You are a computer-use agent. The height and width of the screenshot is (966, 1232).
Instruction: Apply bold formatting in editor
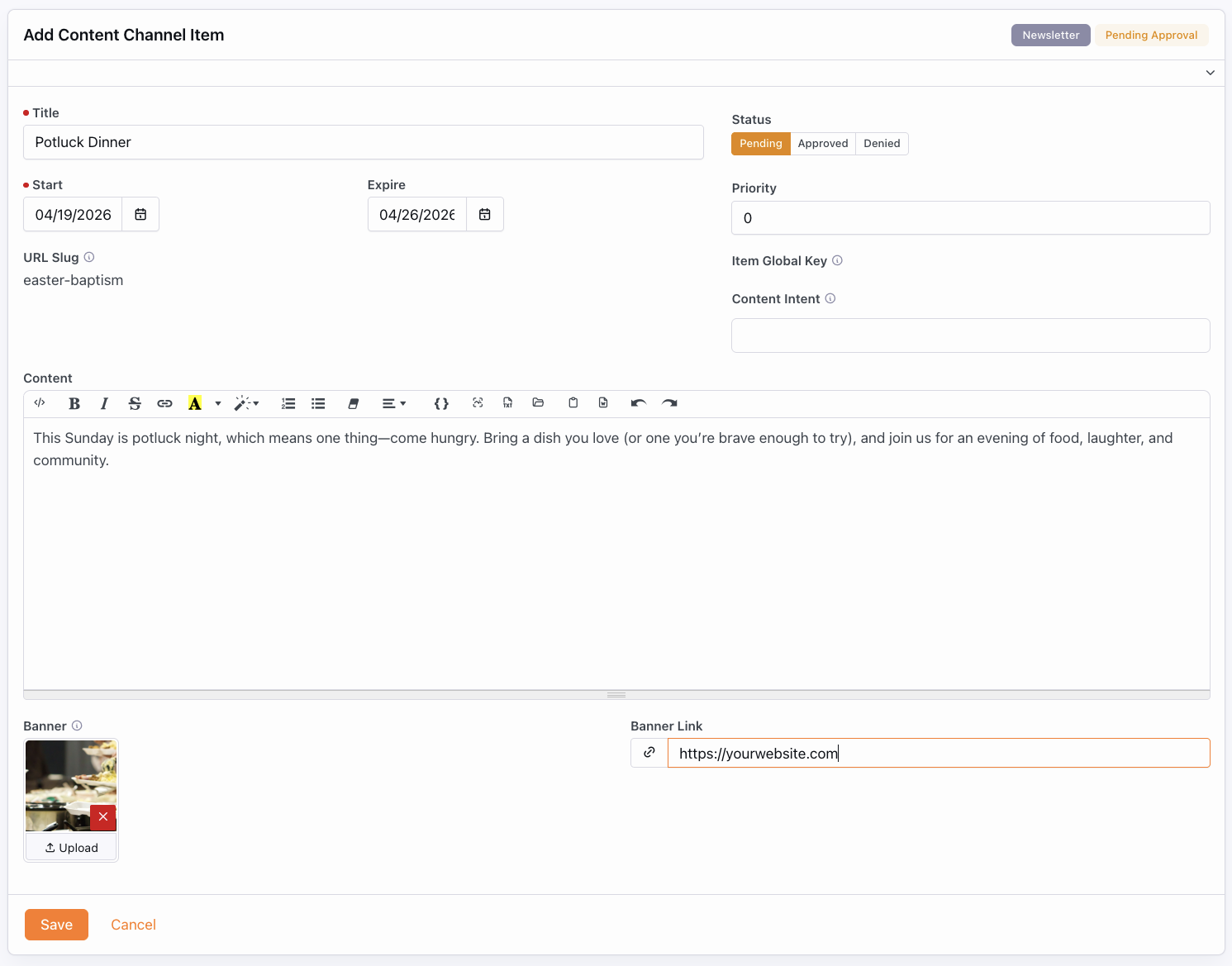click(74, 403)
